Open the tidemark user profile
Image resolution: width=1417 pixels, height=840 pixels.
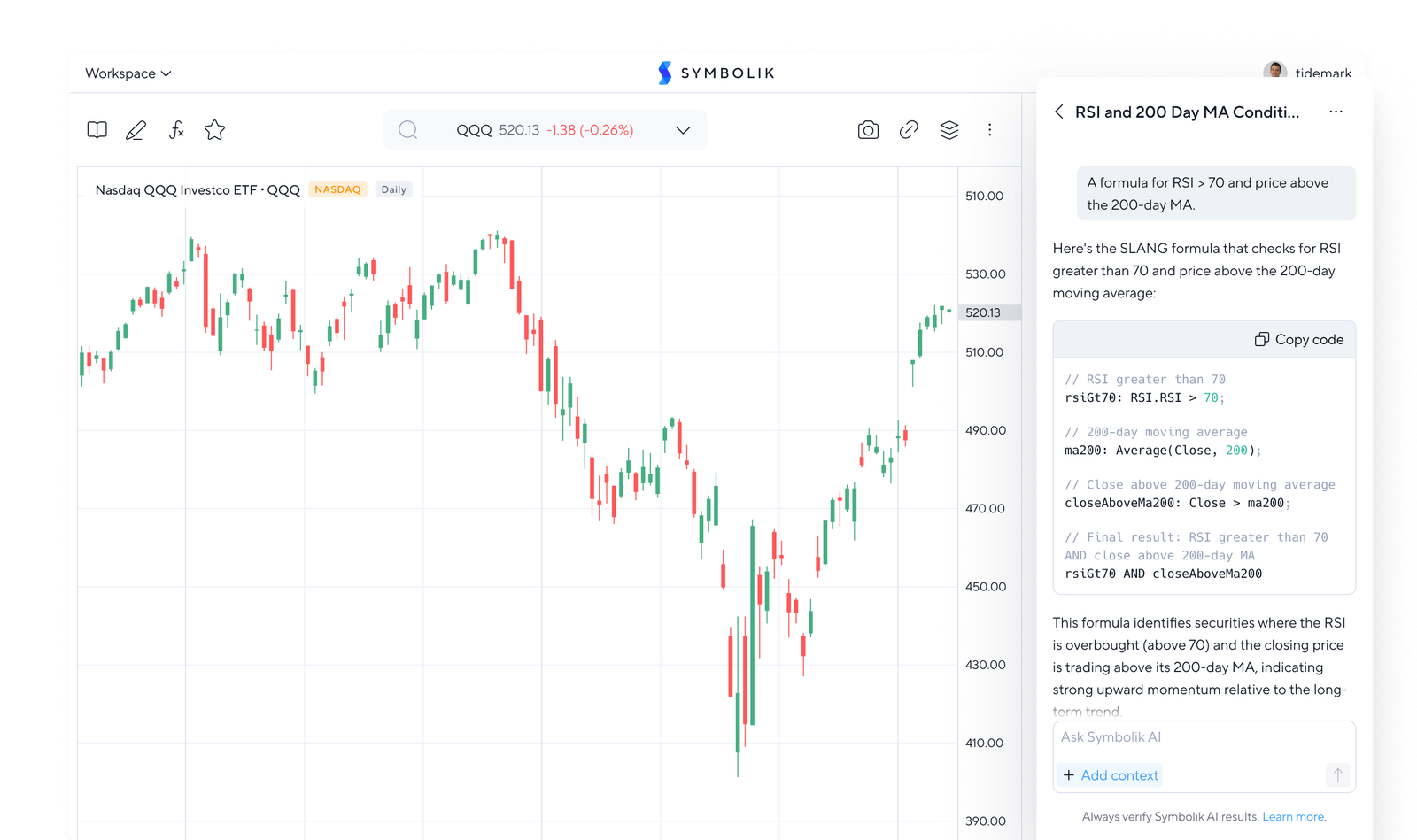1307,73
